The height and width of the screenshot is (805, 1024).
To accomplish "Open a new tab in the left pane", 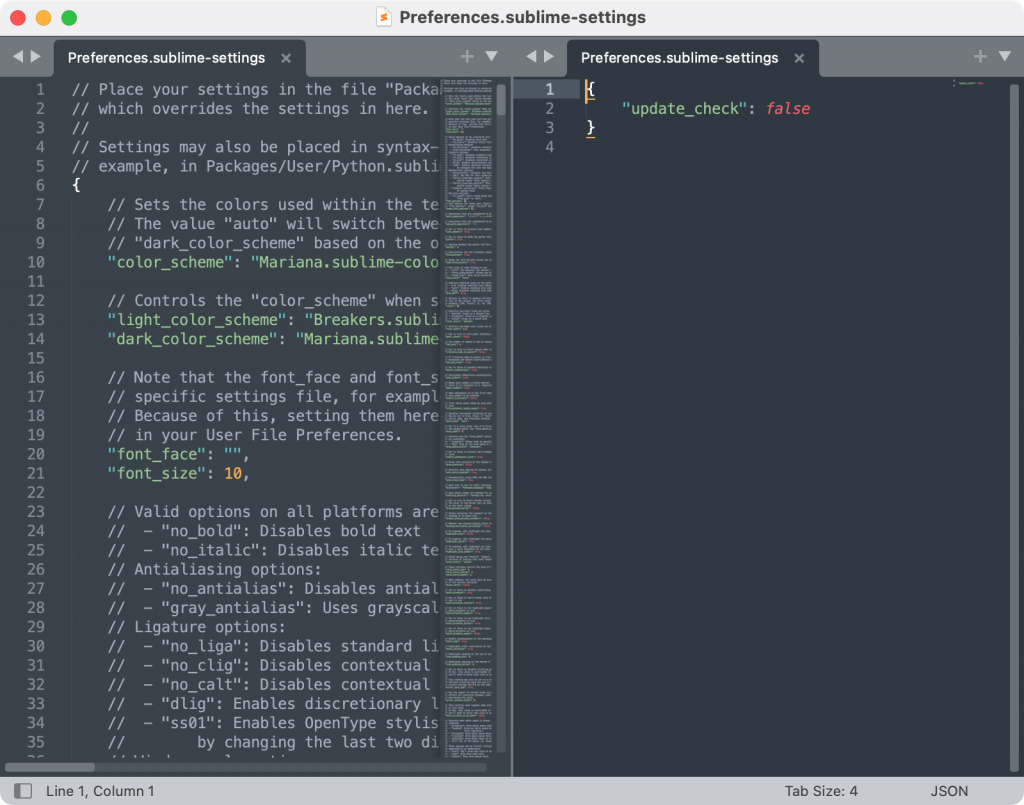I will click(x=466, y=57).
